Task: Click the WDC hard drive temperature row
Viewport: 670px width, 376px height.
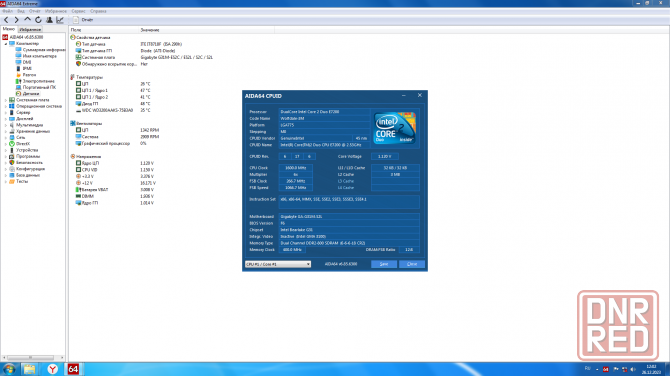Action: [x=113, y=110]
